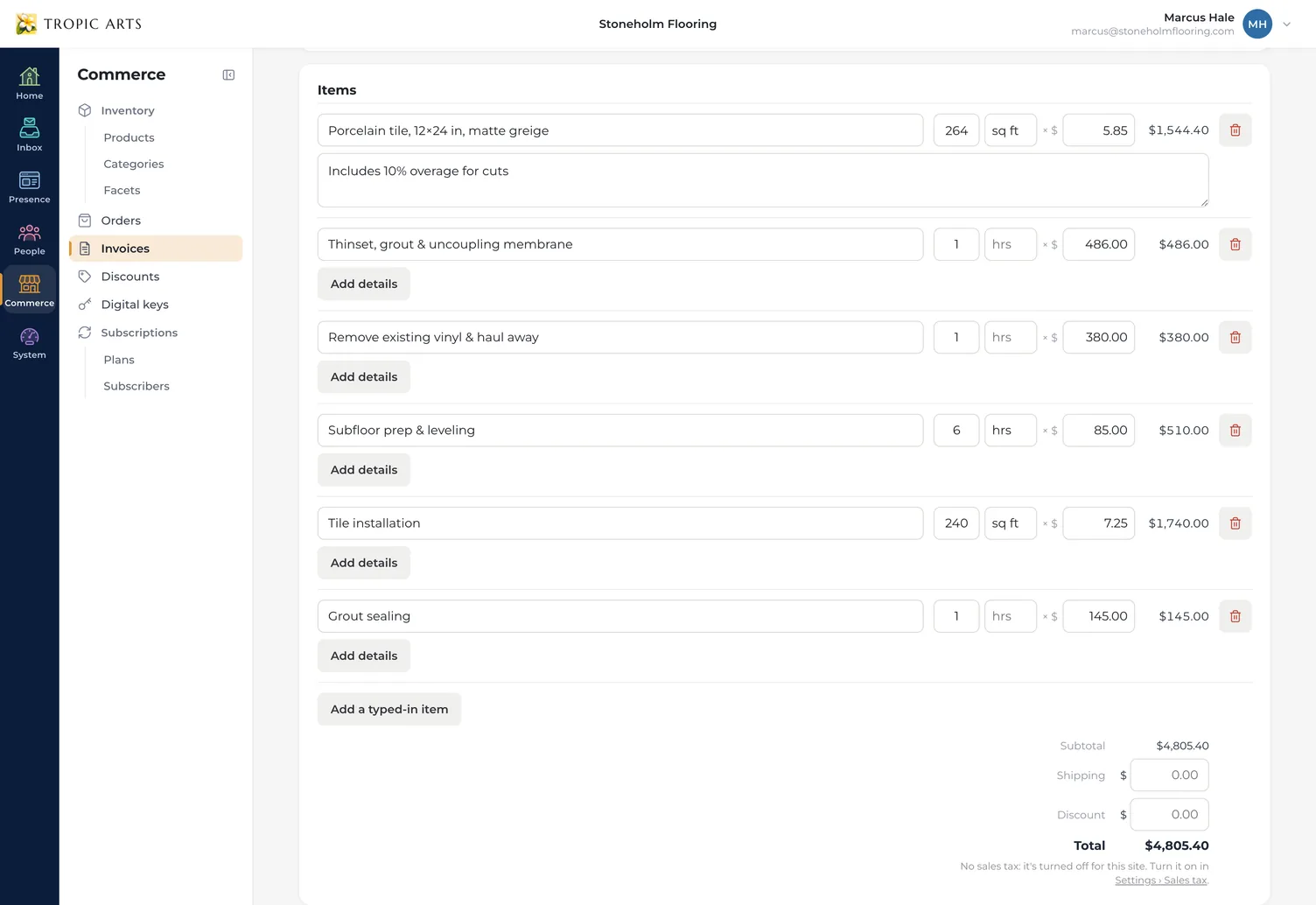Select the Commerce storefront icon

(29, 291)
